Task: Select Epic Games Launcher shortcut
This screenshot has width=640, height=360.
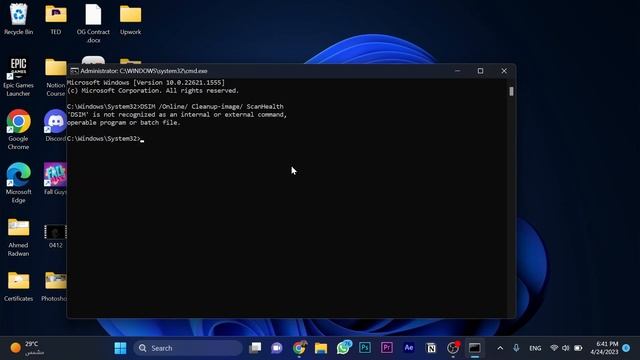Action: pyautogui.click(x=18, y=77)
